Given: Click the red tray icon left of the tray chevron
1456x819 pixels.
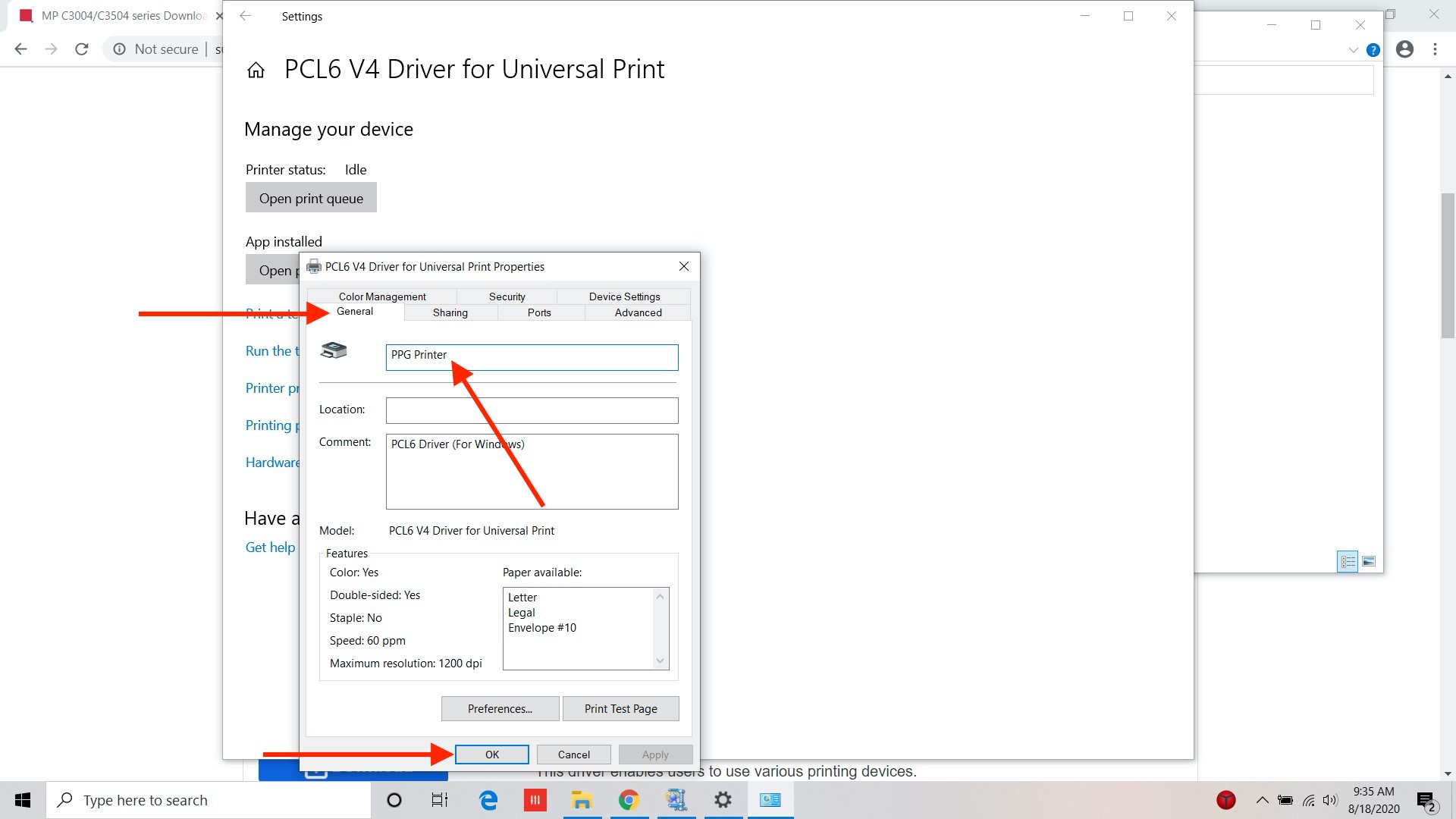Looking at the screenshot, I should (1226, 800).
